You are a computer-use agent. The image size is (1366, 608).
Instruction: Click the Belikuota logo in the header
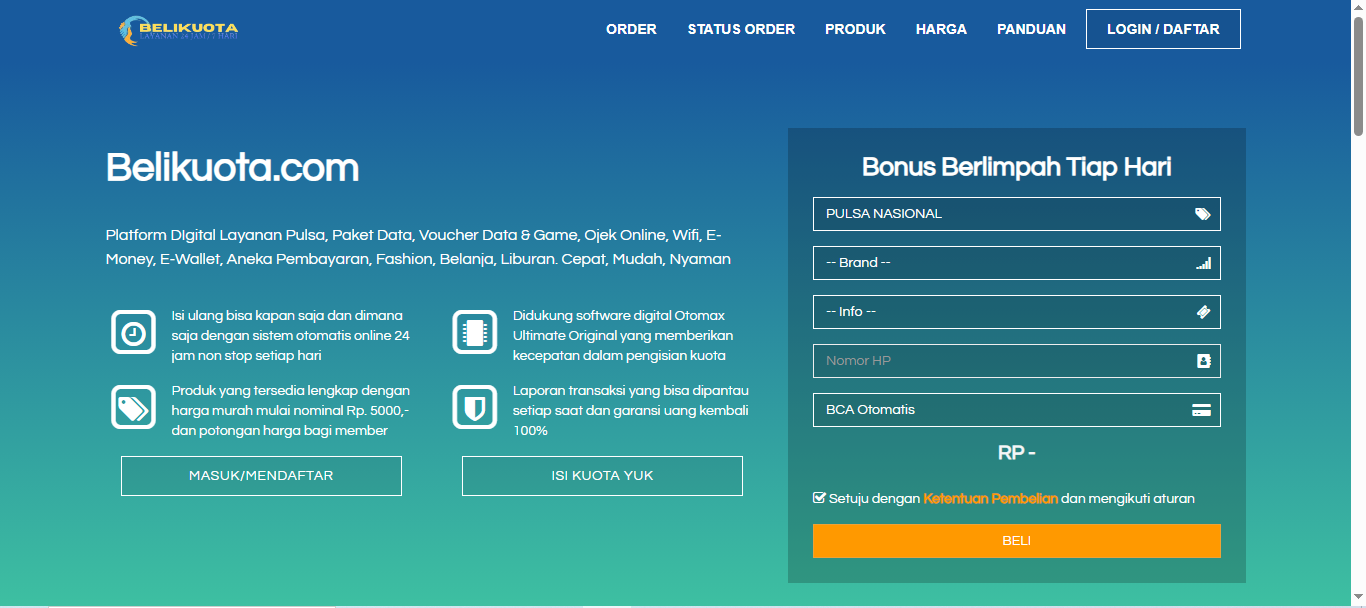click(x=178, y=30)
